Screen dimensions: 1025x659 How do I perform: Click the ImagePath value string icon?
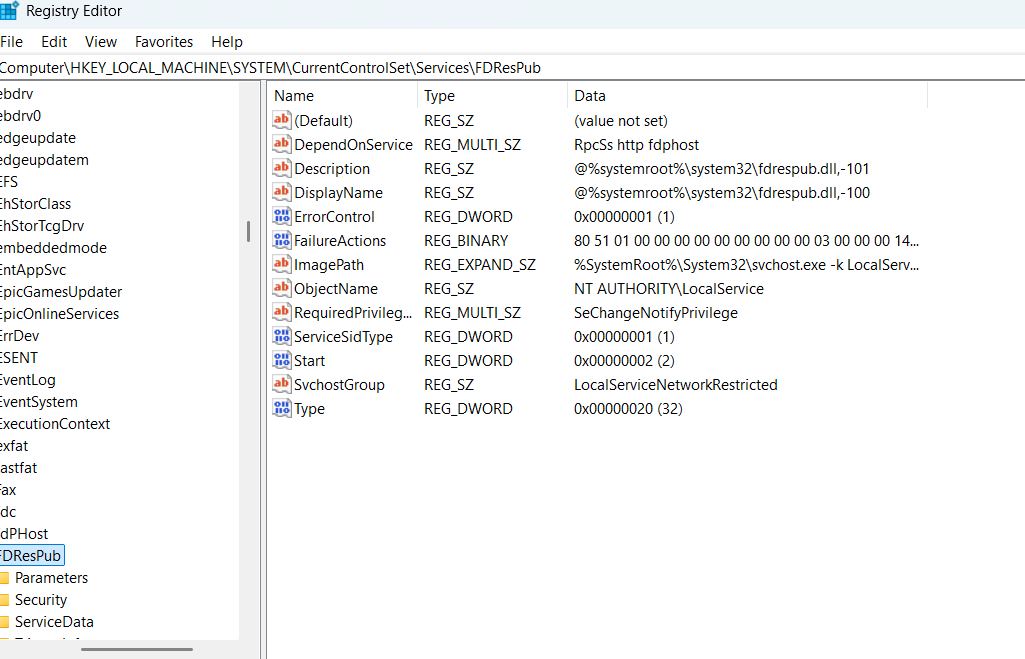tap(282, 264)
